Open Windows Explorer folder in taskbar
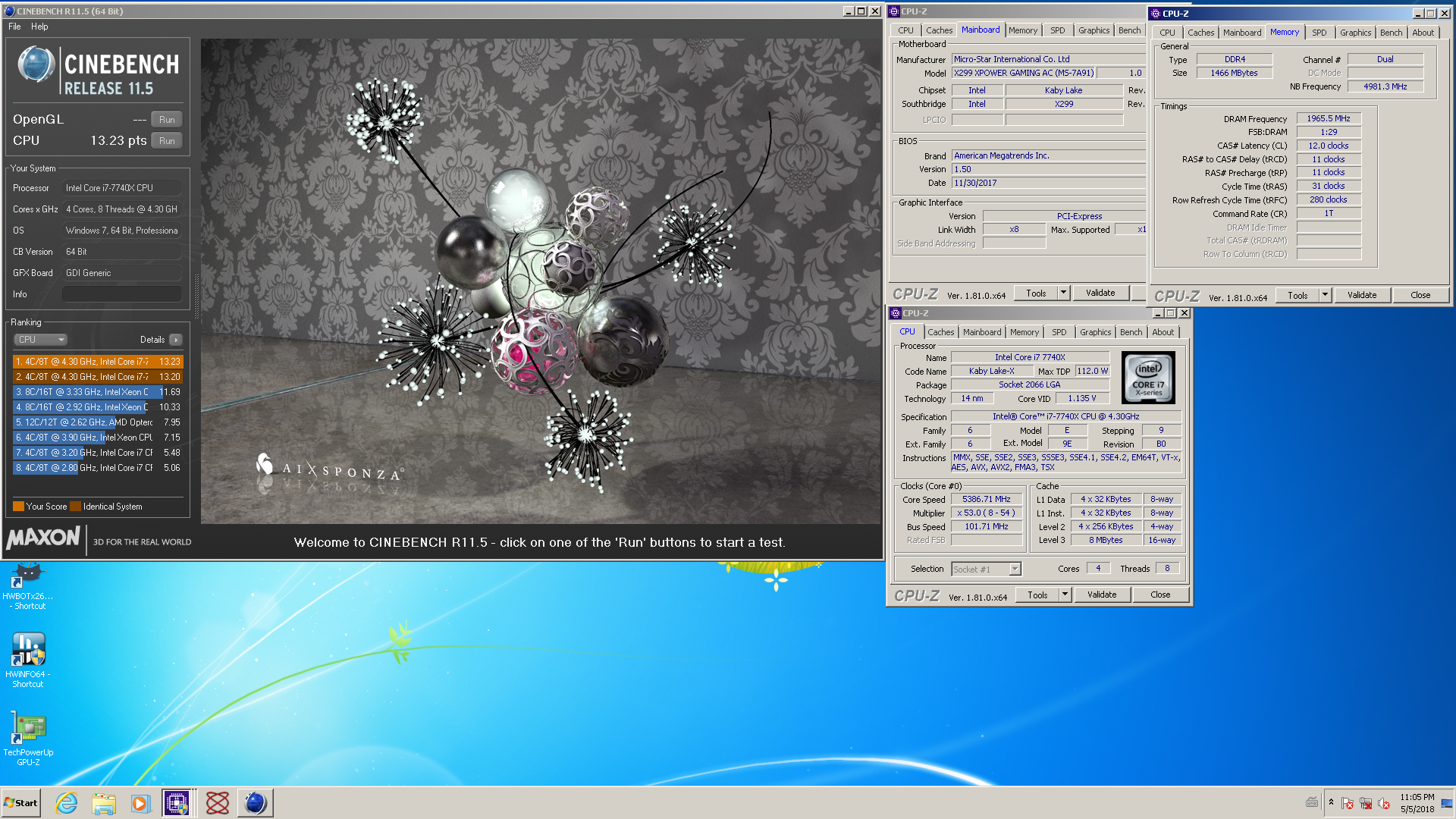Screen dimensions: 1456x819 pos(104,803)
